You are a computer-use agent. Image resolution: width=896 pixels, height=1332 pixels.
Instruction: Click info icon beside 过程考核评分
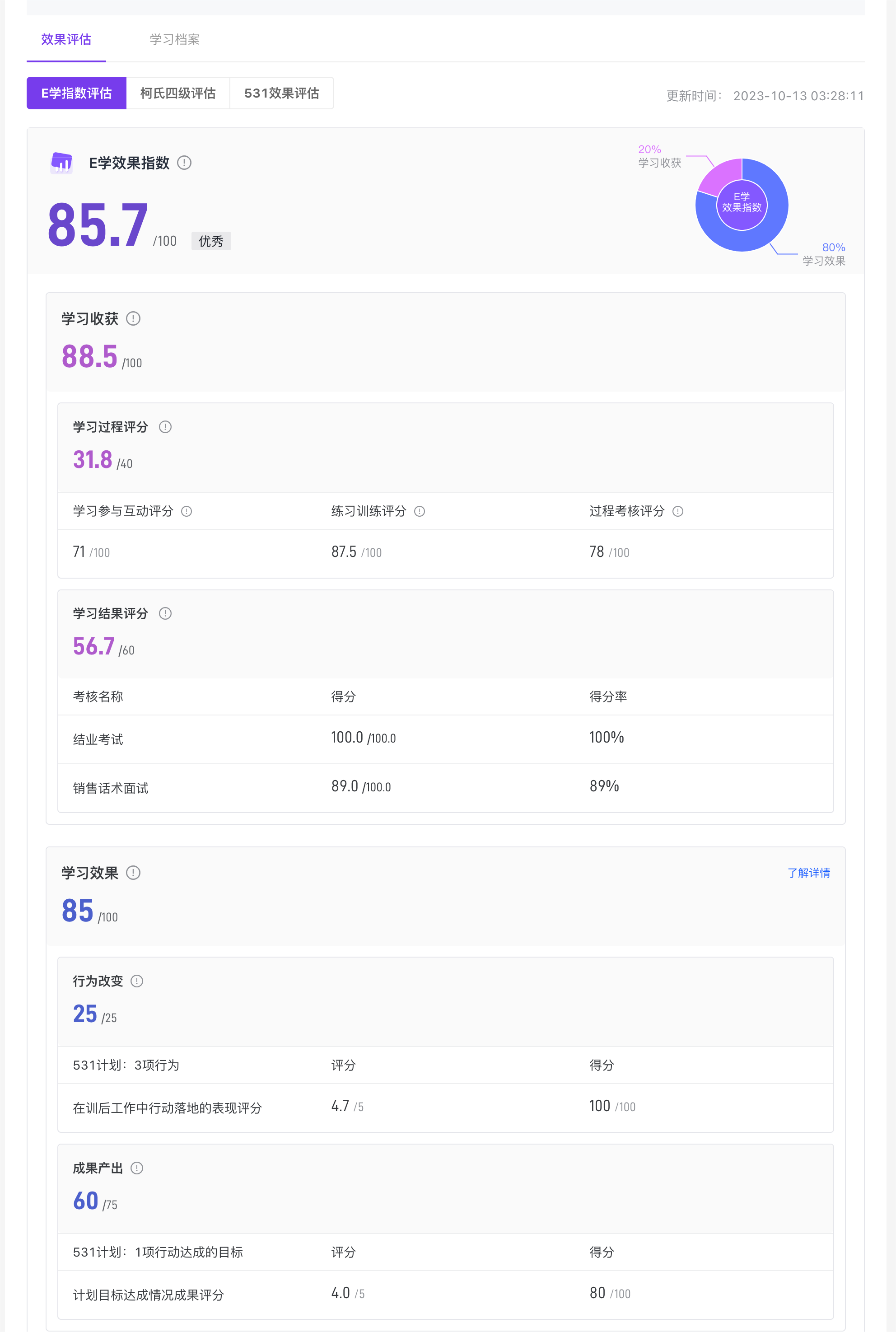pos(678,511)
